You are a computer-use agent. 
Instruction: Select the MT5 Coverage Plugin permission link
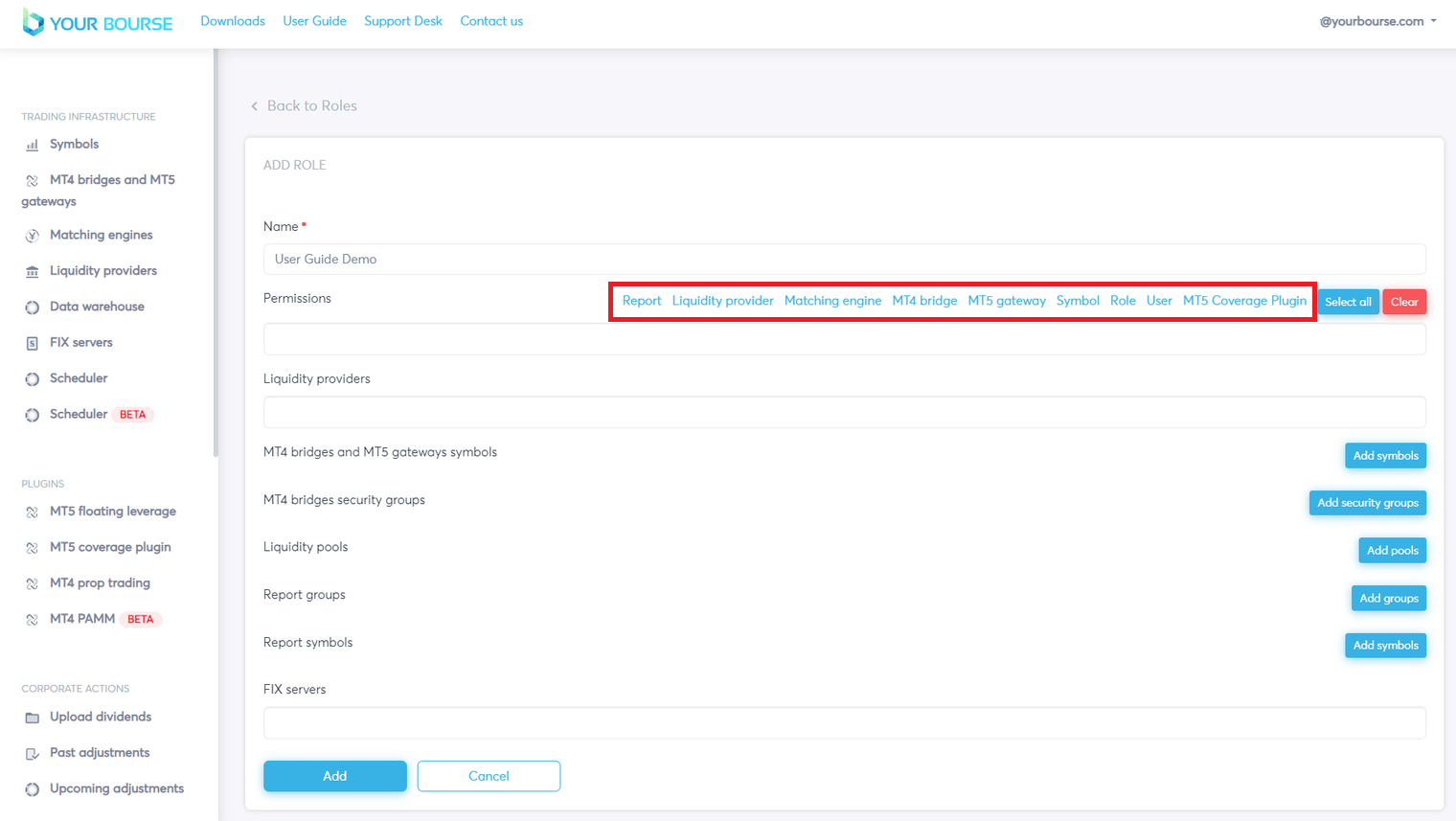coord(1244,301)
